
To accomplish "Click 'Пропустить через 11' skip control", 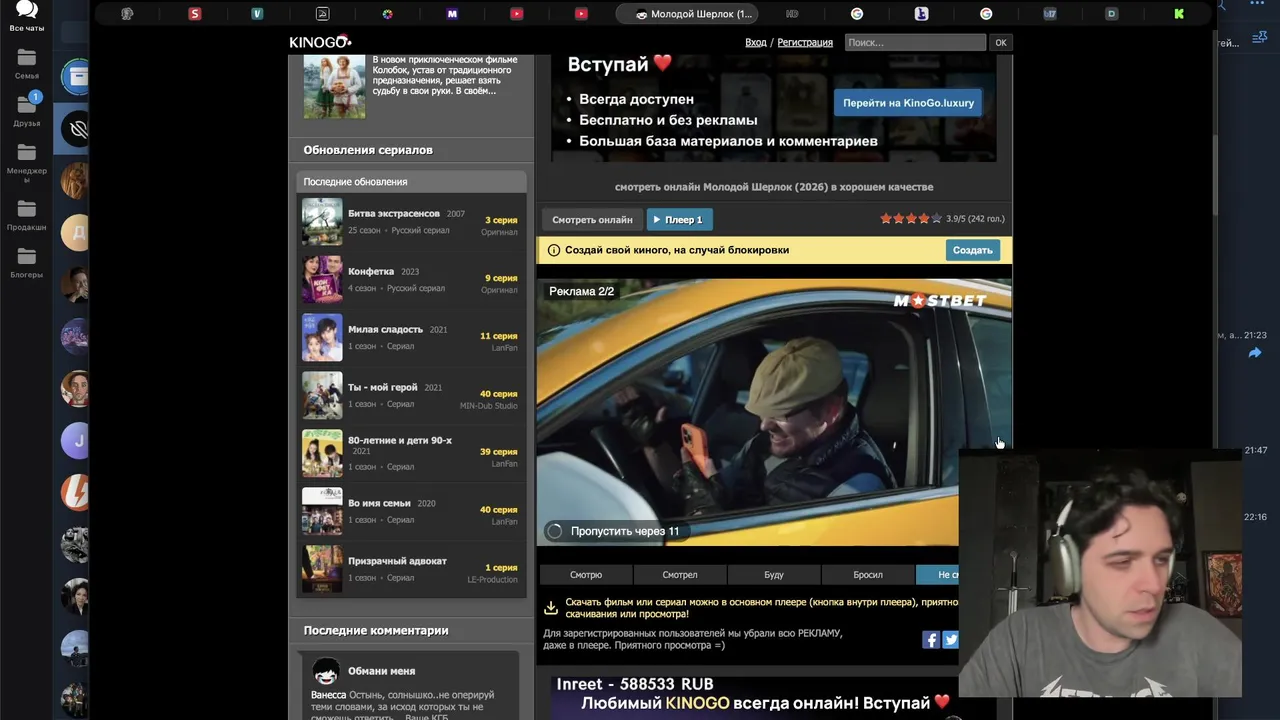I will (x=614, y=531).
